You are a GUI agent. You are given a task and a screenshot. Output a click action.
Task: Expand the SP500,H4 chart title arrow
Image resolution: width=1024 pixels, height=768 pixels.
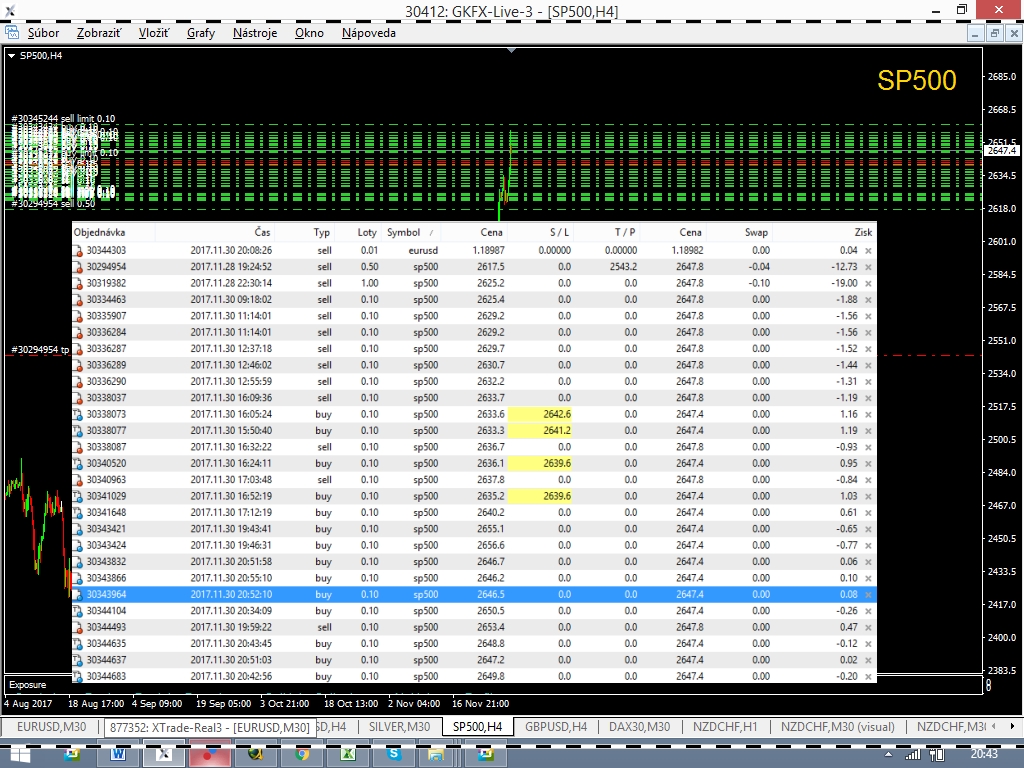(11, 56)
